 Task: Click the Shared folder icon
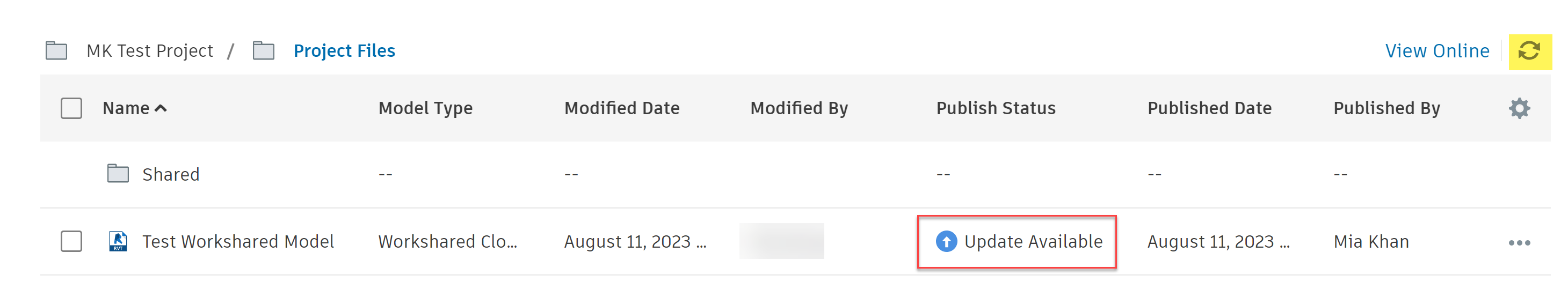click(x=118, y=174)
